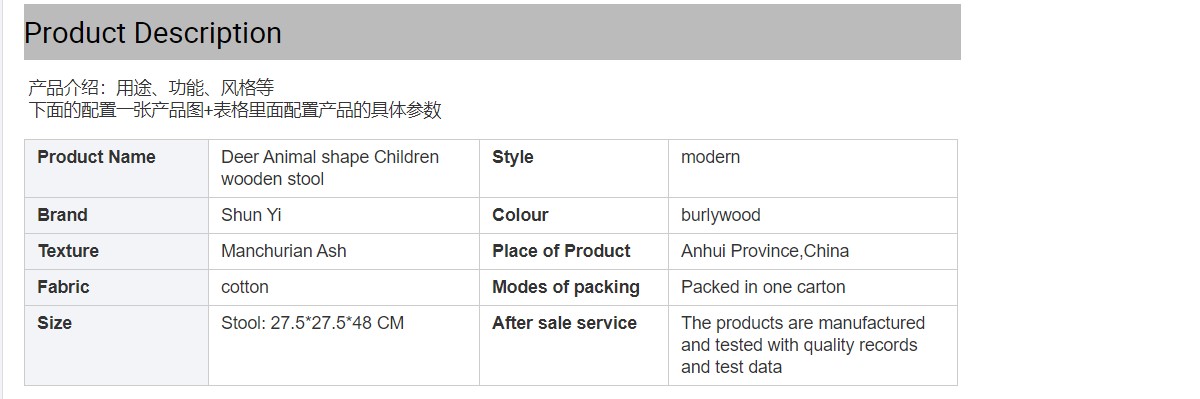
Task: Select the Place of Product label
Action: pyautogui.click(x=561, y=251)
